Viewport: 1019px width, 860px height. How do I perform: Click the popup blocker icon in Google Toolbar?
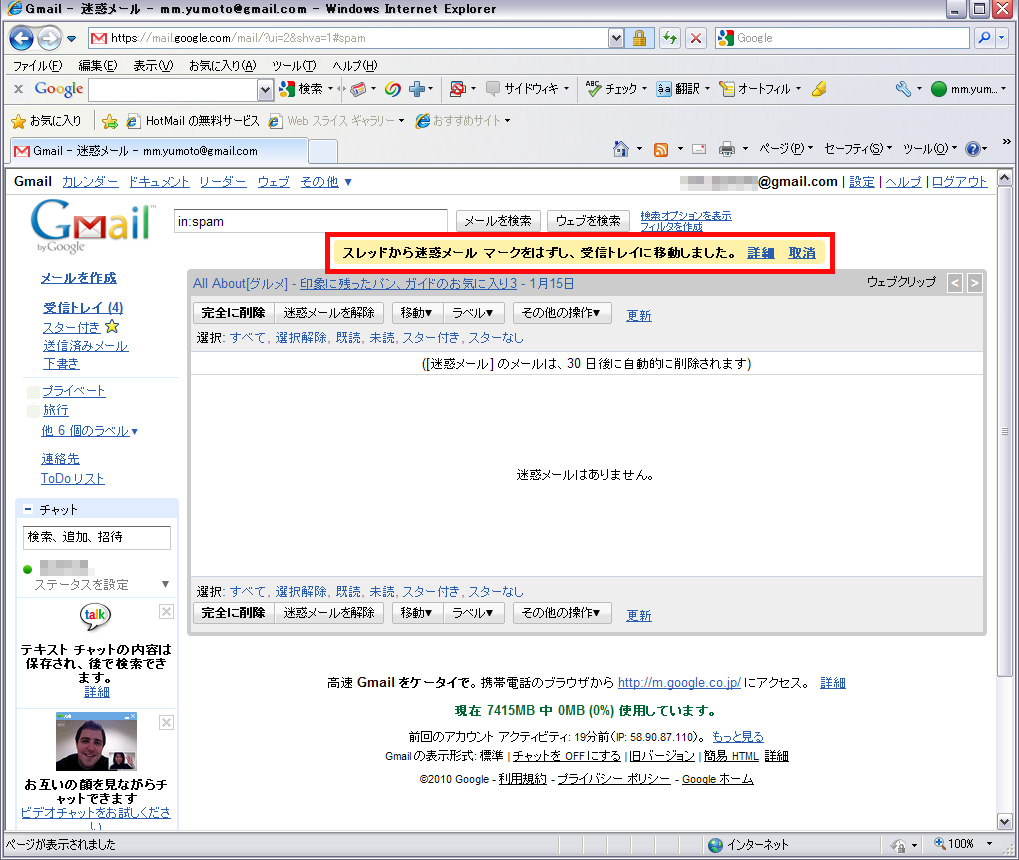point(458,89)
